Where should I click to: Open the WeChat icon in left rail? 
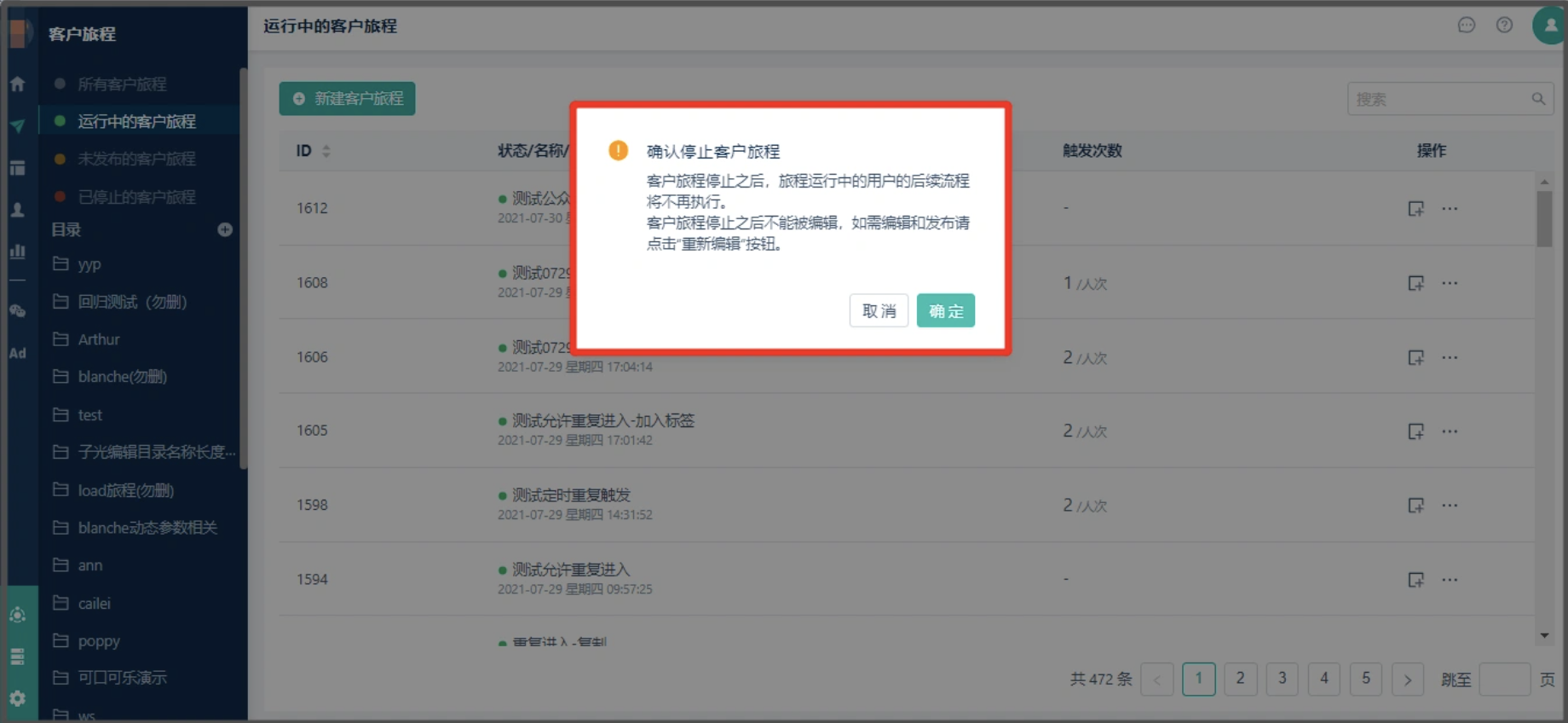(17, 311)
